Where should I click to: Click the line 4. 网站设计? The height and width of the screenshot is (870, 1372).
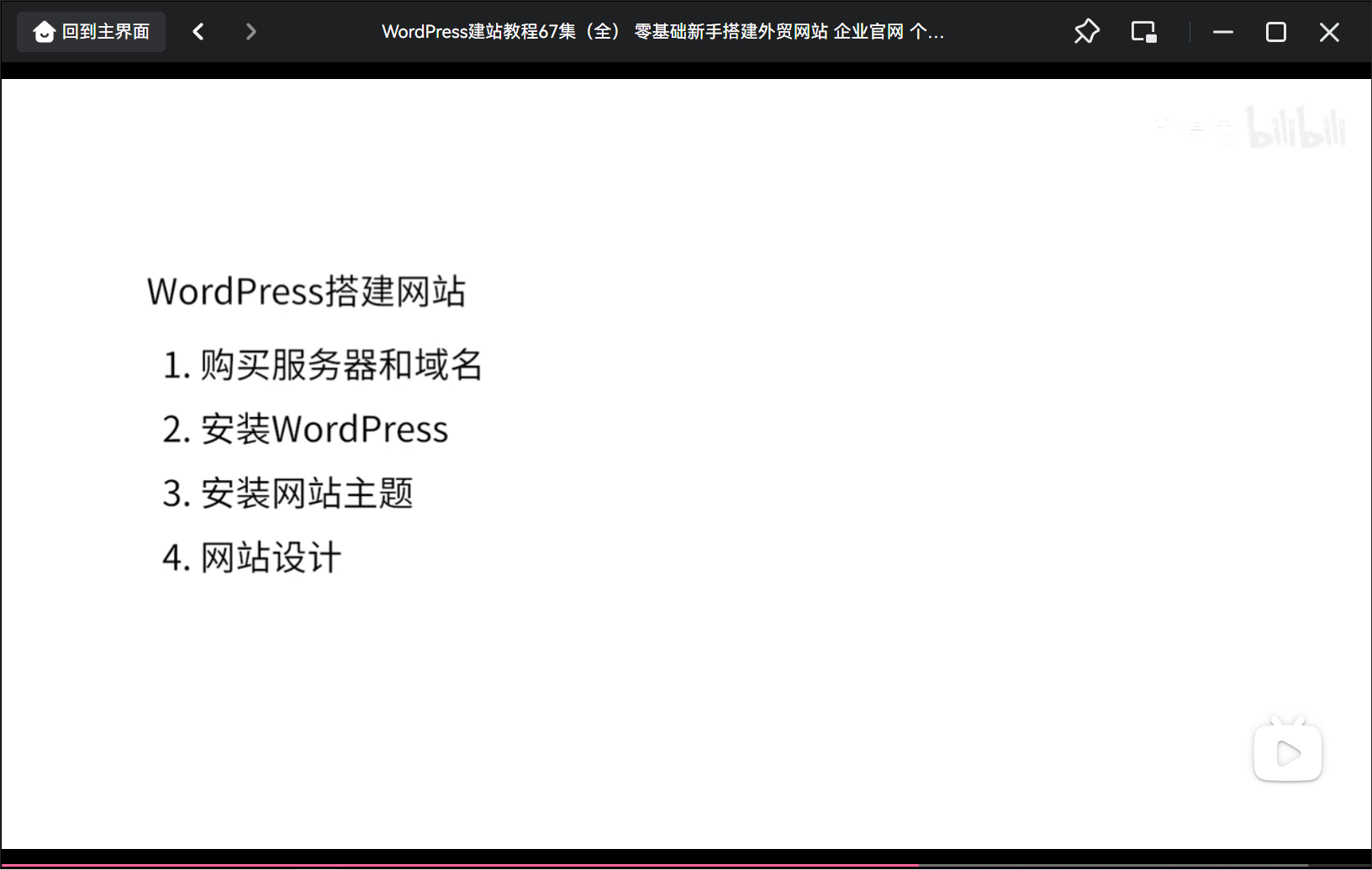[x=251, y=557]
